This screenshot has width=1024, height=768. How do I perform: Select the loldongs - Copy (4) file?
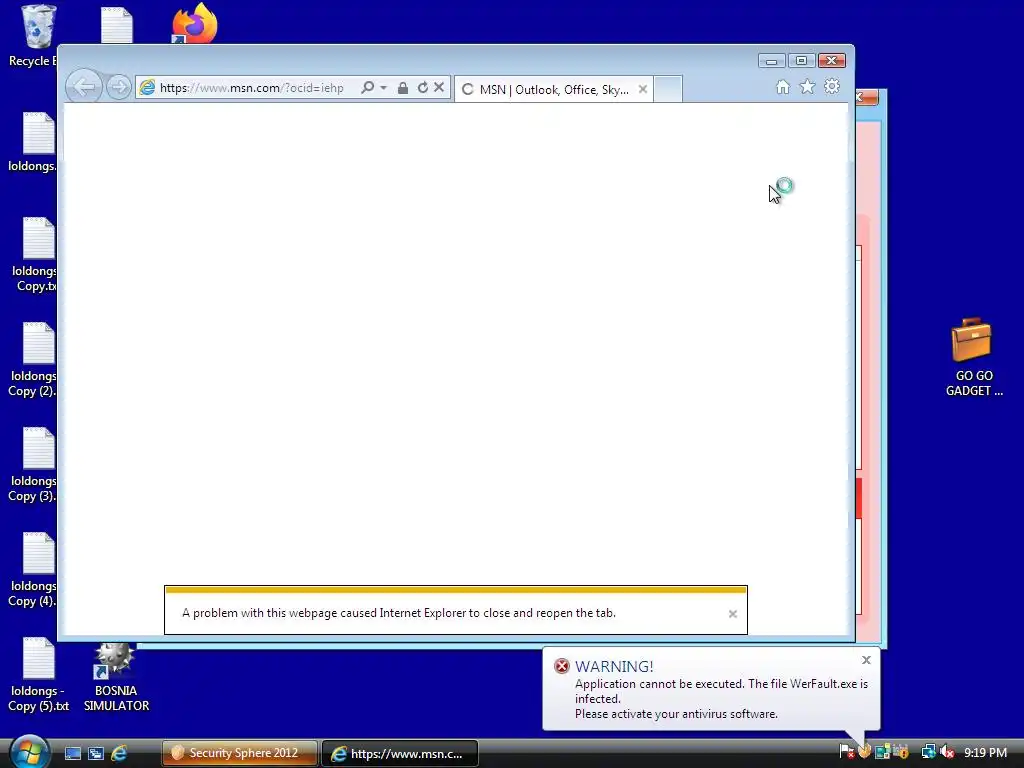(x=33, y=570)
